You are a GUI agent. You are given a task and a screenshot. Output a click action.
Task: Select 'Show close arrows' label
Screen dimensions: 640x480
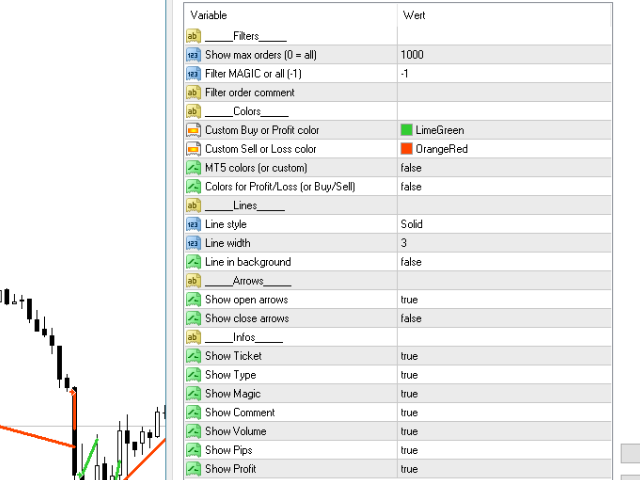tap(247, 318)
